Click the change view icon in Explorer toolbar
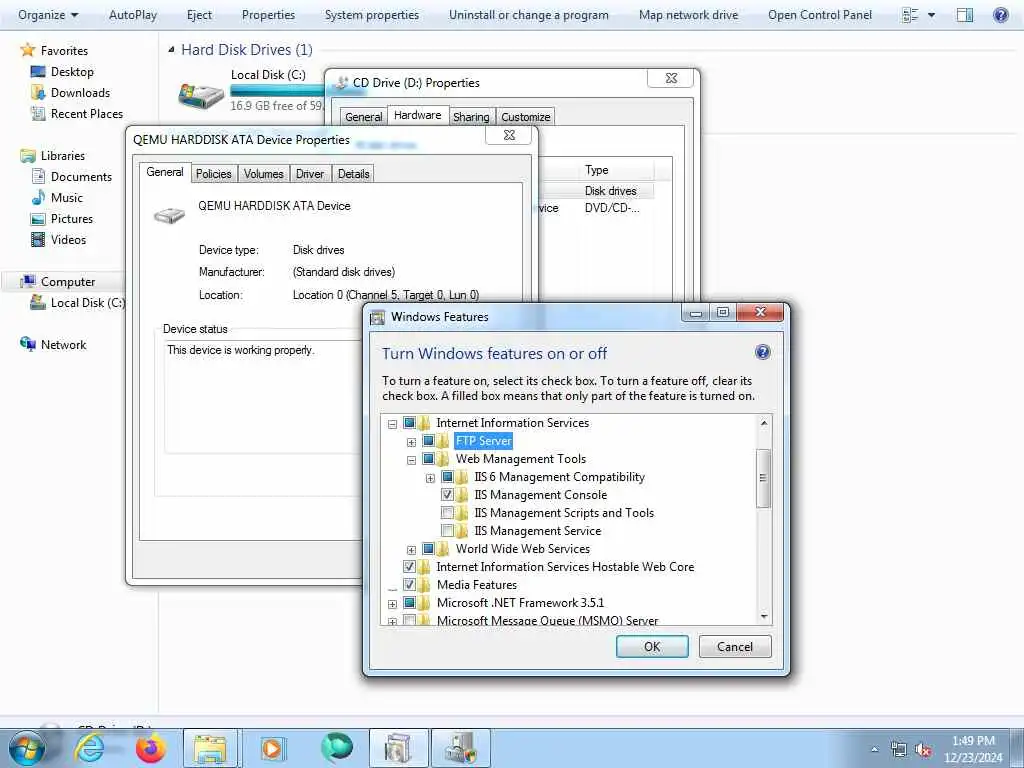The height and width of the screenshot is (768, 1024). (x=910, y=14)
